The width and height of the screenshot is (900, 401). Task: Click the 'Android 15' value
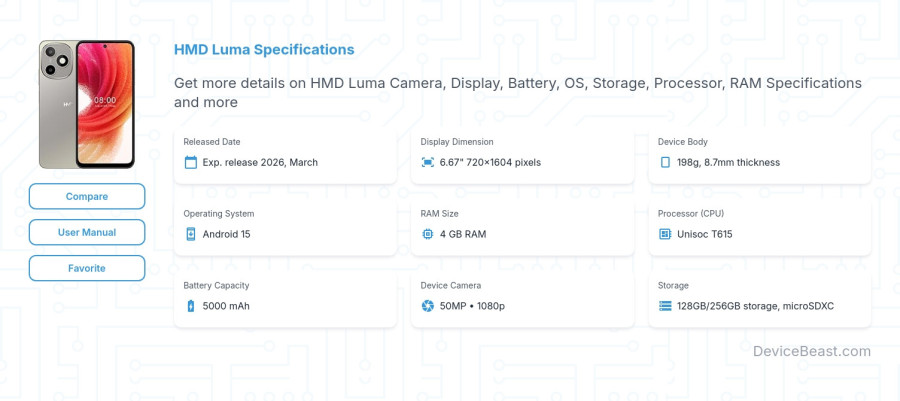[226, 234]
